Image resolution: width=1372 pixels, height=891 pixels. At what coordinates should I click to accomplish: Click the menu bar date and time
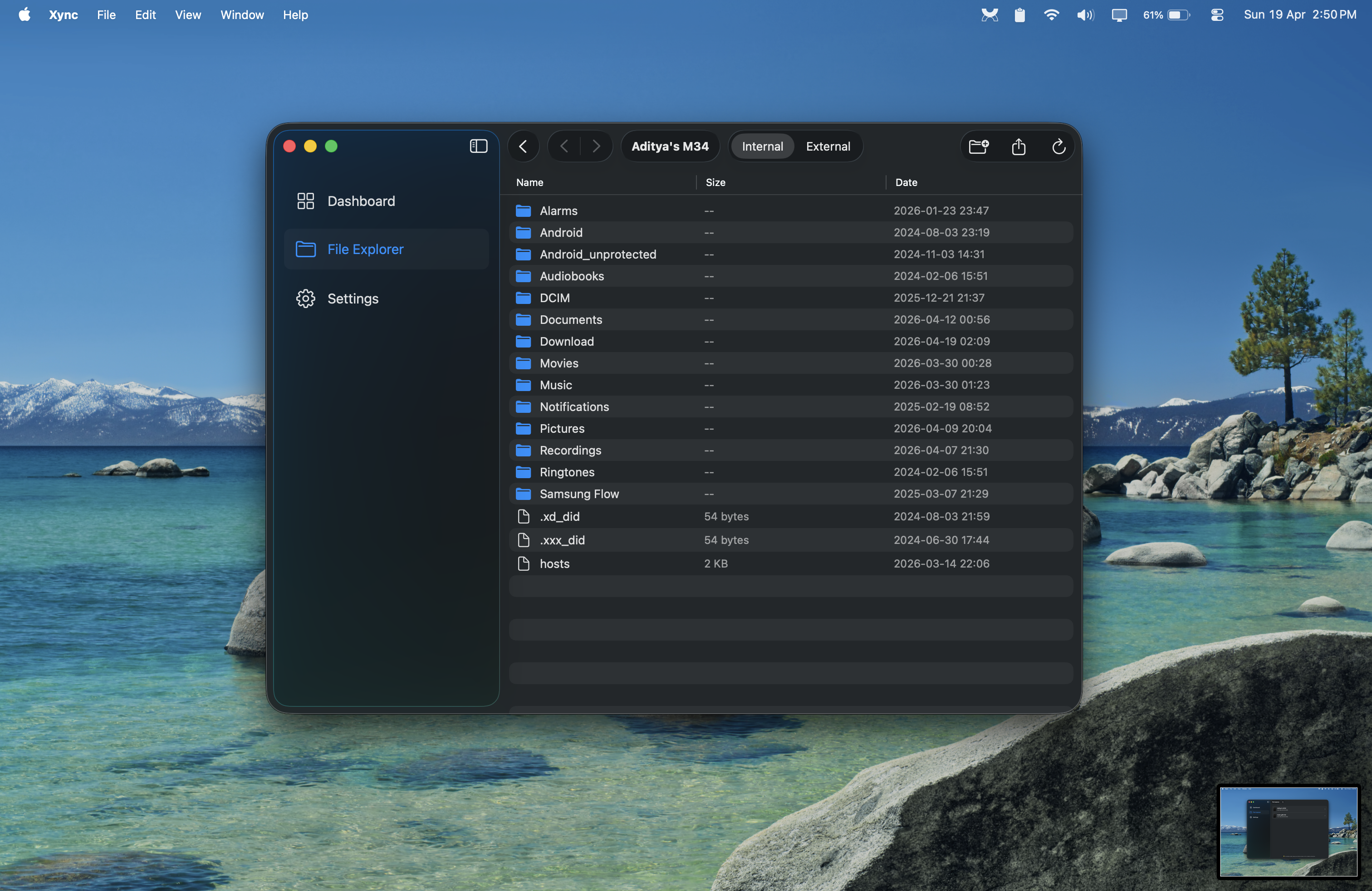pyautogui.click(x=1300, y=15)
